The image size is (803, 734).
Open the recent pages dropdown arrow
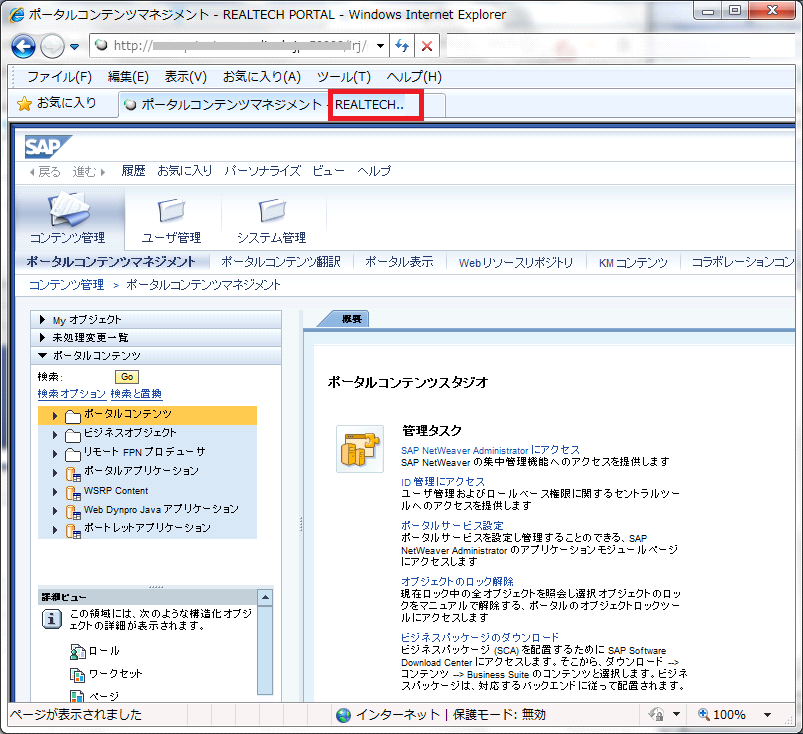click(x=75, y=47)
